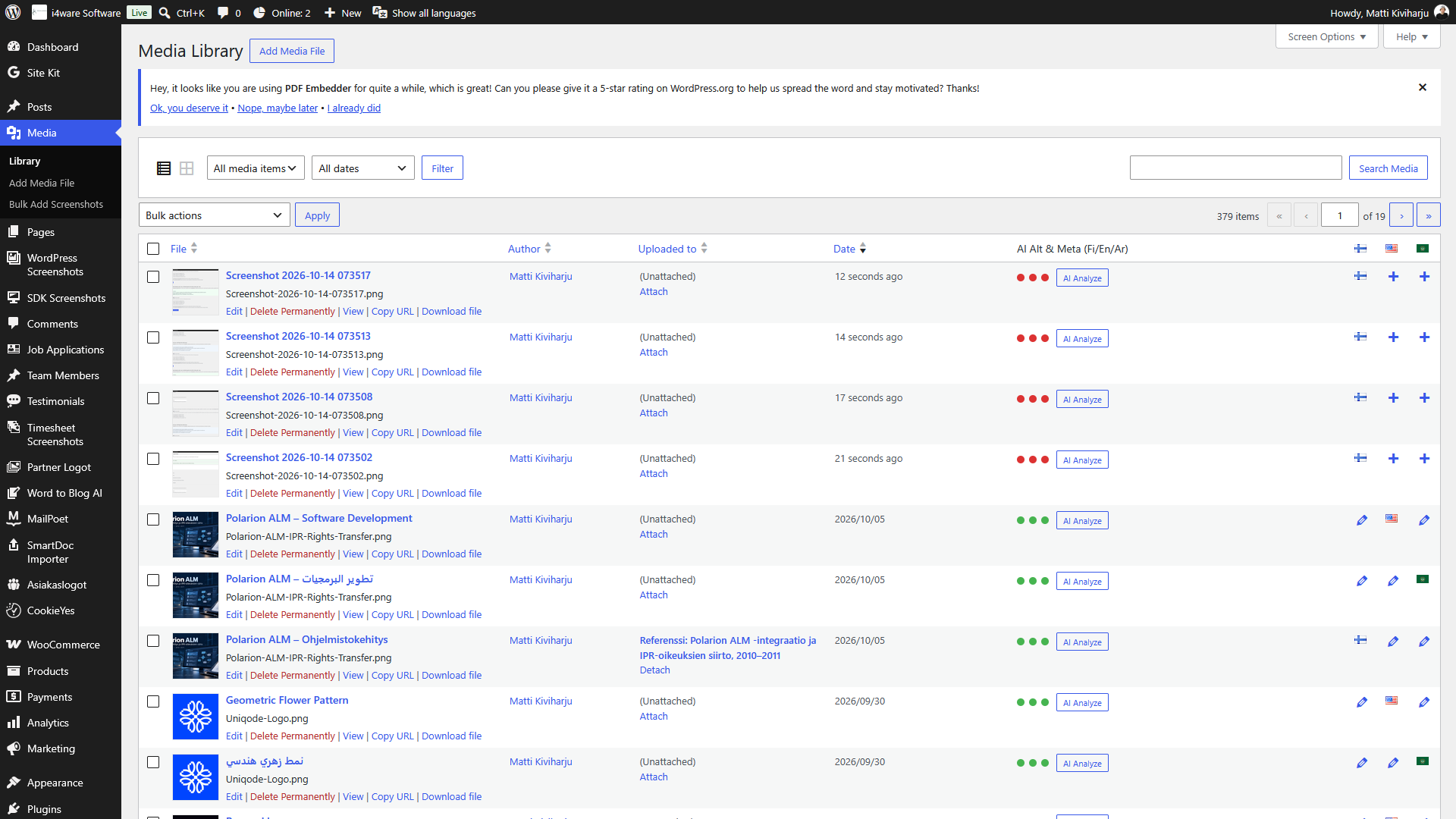Open the Ctrl+K search icon
The image size is (1456, 819).
[165, 13]
